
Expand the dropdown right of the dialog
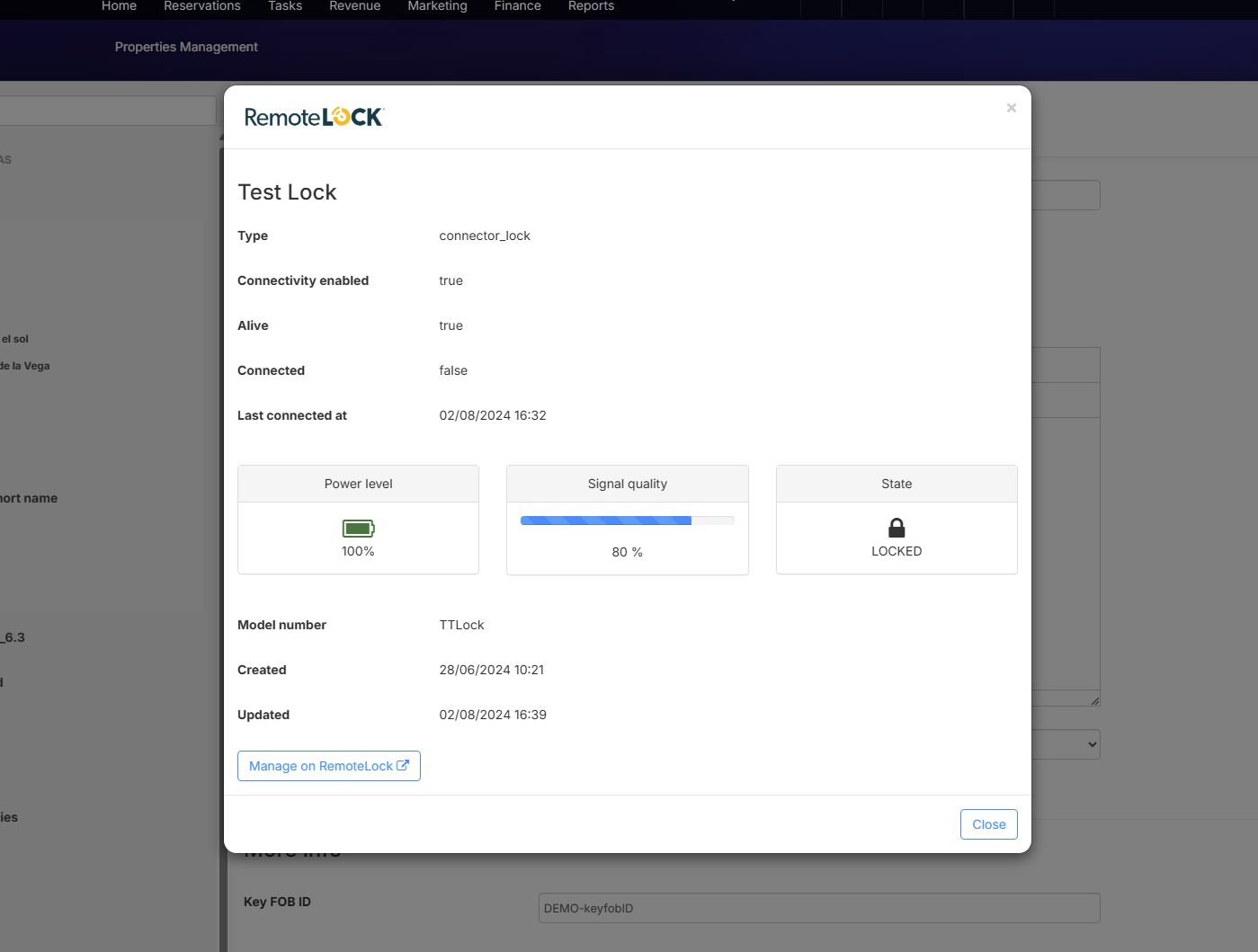[x=1066, y=744]
